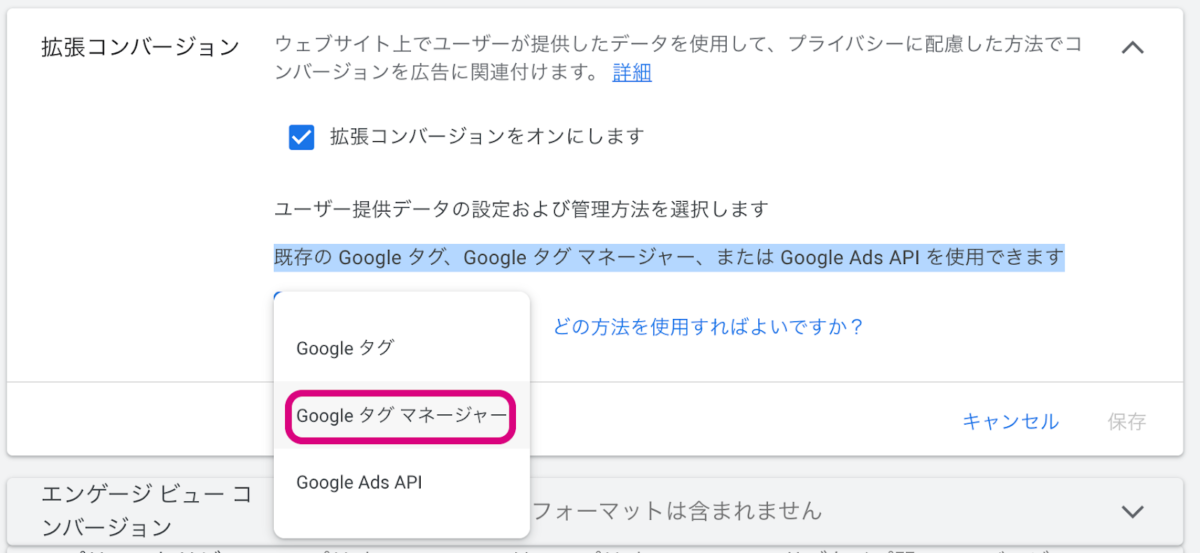This screenshot has width=1200, height=553.
Task: Open the どの方法を使用すればよいですか？ help link
Action: (x=708, y=327)
